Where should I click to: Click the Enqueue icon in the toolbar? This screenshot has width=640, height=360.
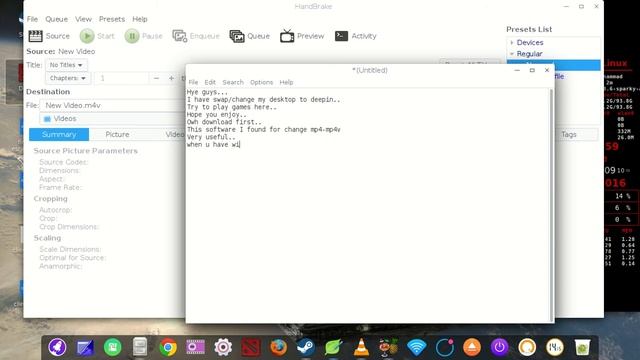tap(180, 36)
